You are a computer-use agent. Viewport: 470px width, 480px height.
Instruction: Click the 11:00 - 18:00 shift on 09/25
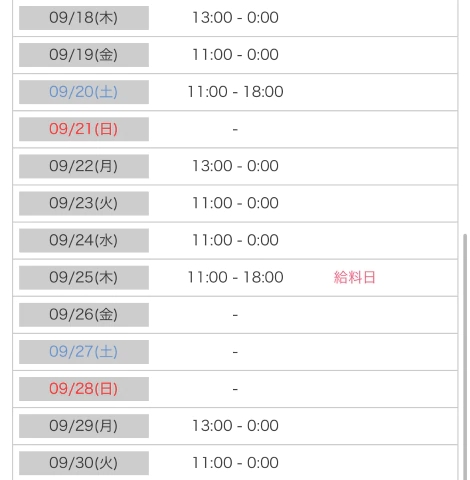point(235,277)
